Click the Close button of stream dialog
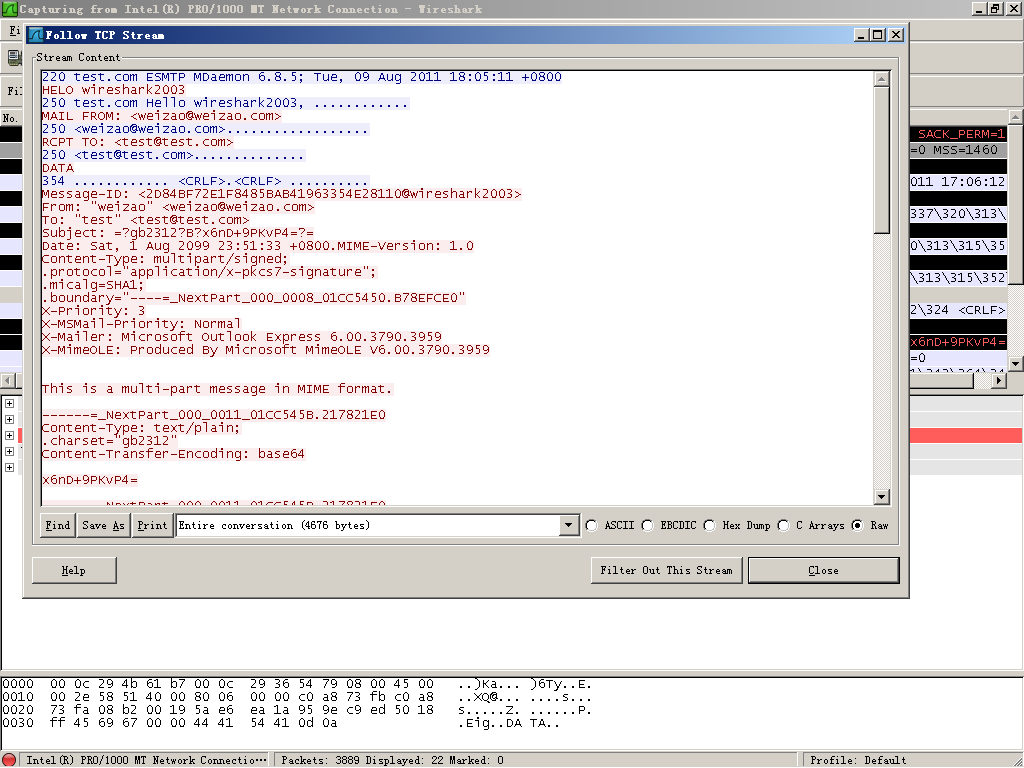 pyautogui.click(x=823, y=571)
